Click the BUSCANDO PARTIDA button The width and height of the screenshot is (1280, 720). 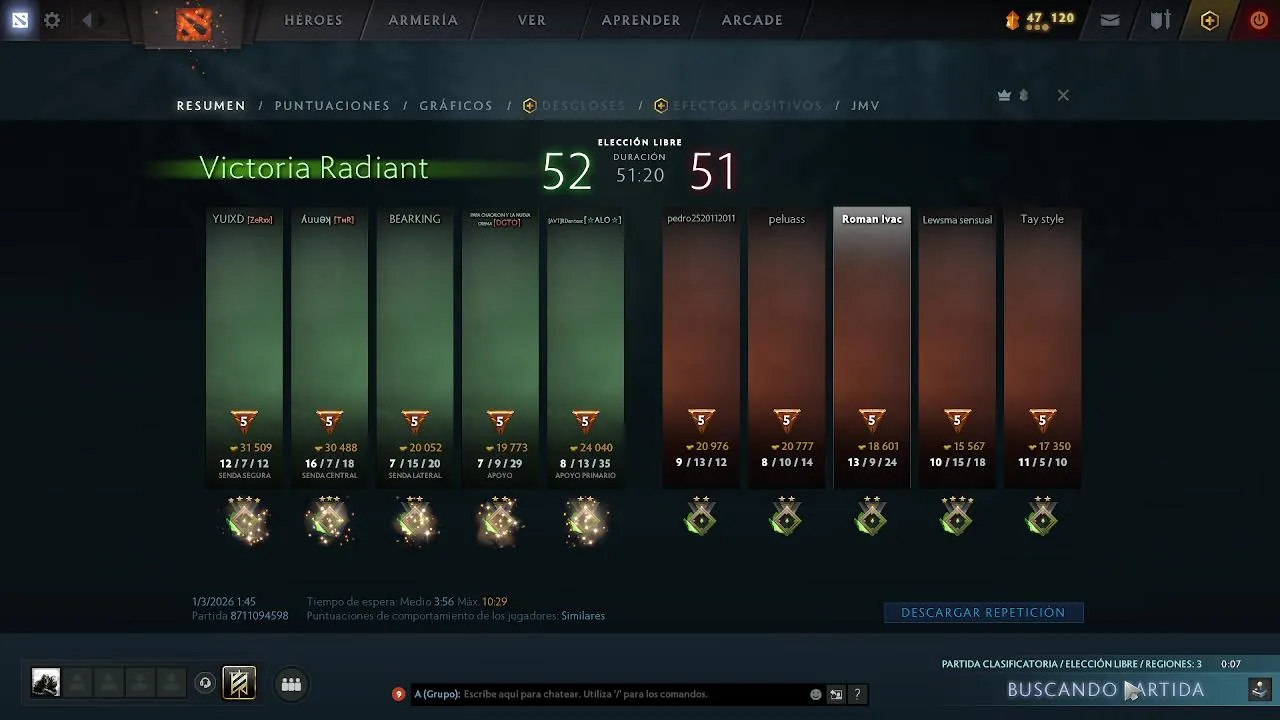point(1106,690)
